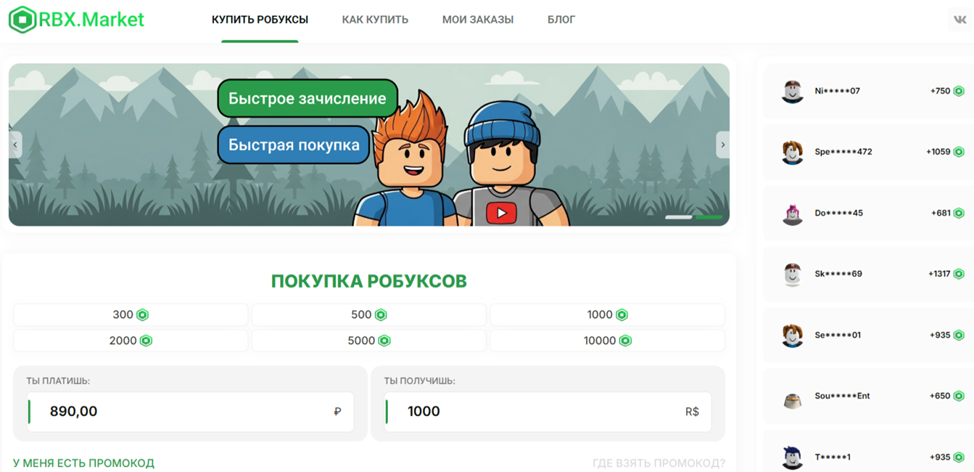Click Ni*****07 user avatar
Image resolution: width=974 pixels, height=472 pixels.
click(x=793, y=91)
